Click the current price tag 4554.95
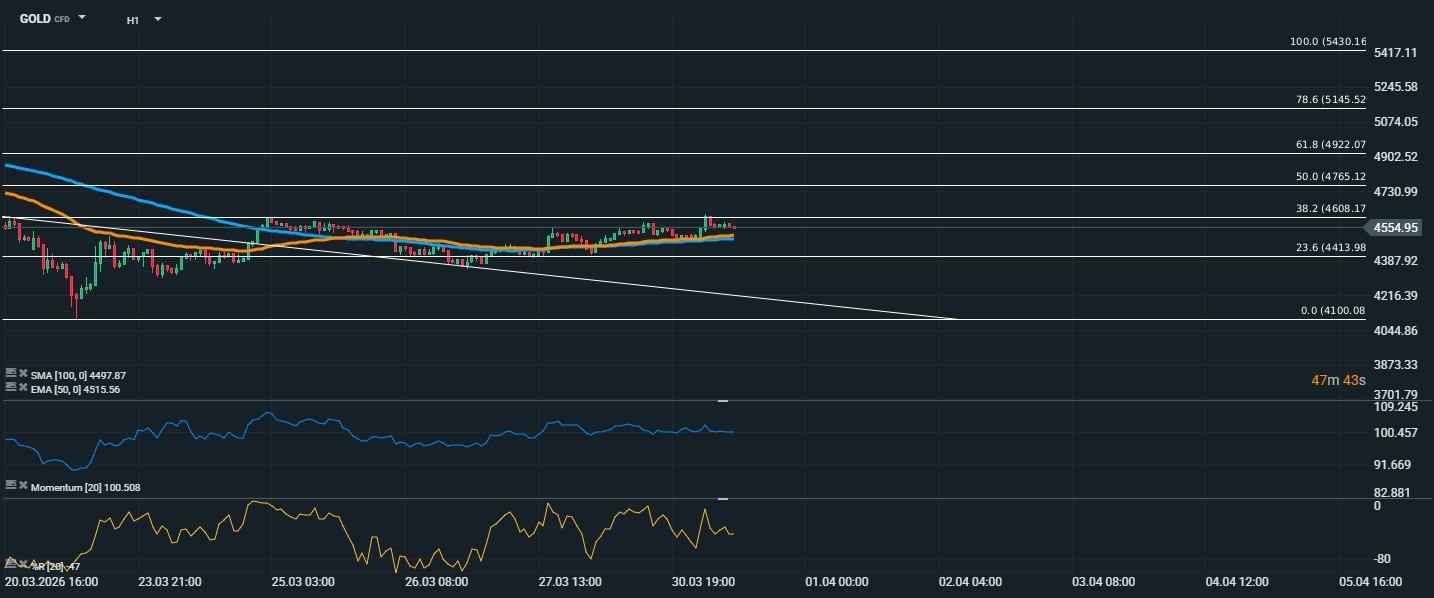The image size is (1434, 598). click(x=1396, y=228)
